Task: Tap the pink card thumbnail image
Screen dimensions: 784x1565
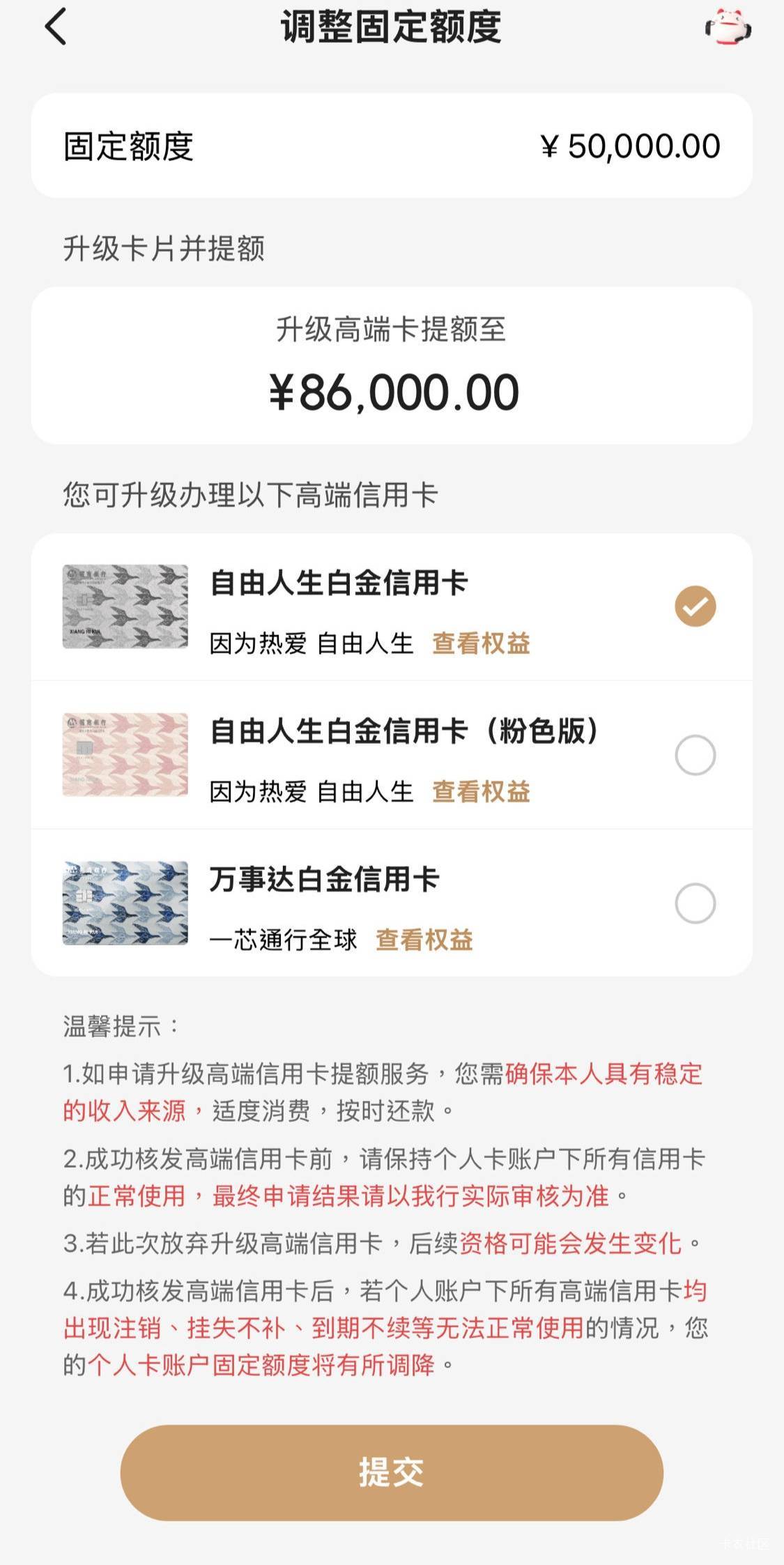Action: pyautogui.click(x=125, y=755)
